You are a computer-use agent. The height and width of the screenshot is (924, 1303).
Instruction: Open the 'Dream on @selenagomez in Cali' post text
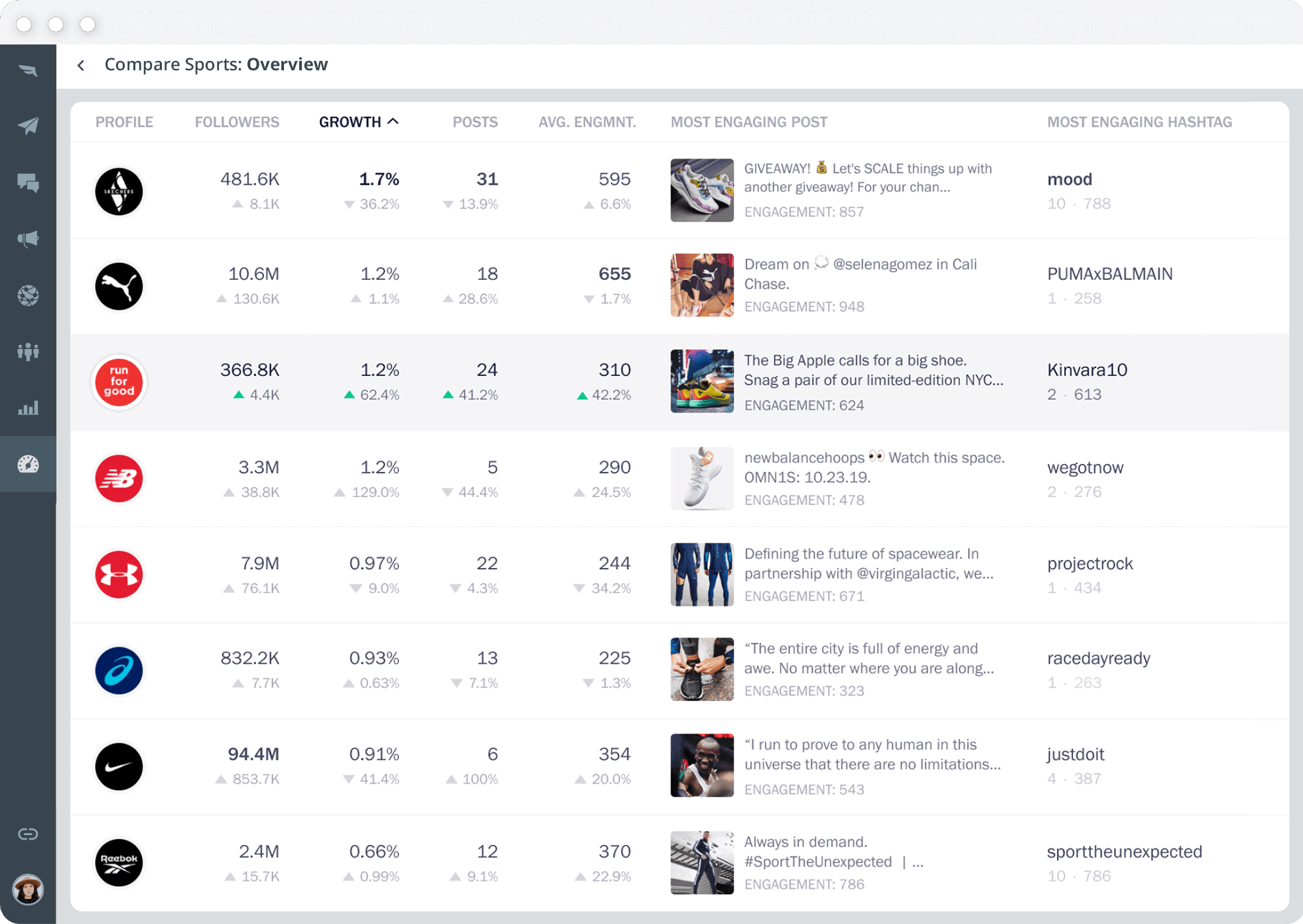860,274
